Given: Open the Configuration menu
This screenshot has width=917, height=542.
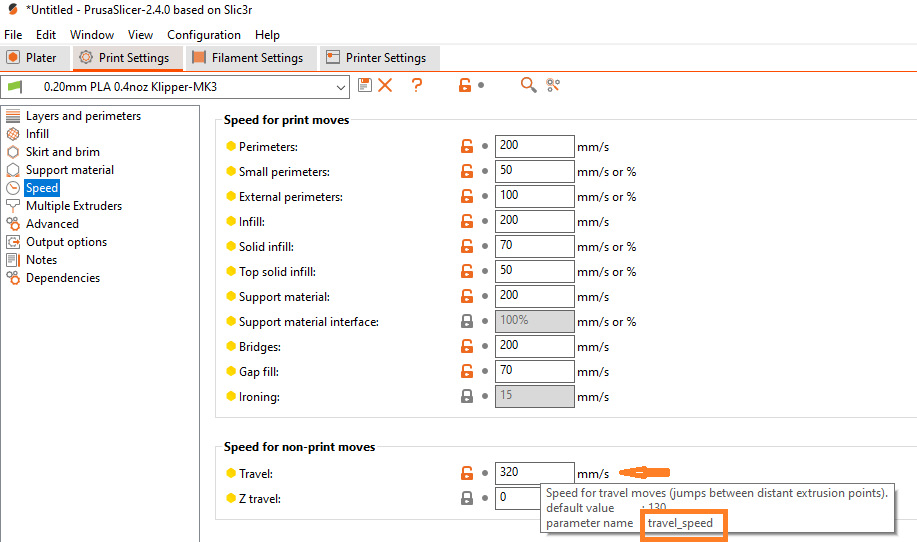Looking at the screenshot, I should tap(204, 35).
